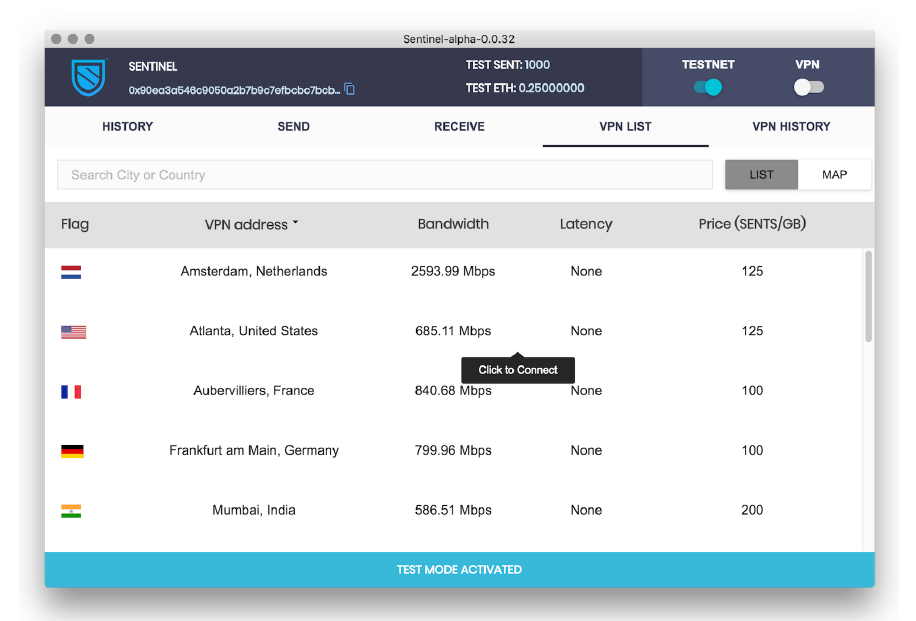Click the SENTINEL name label
Image resolution: width=916 pixels, height=621 pixels.
[152, 67]
